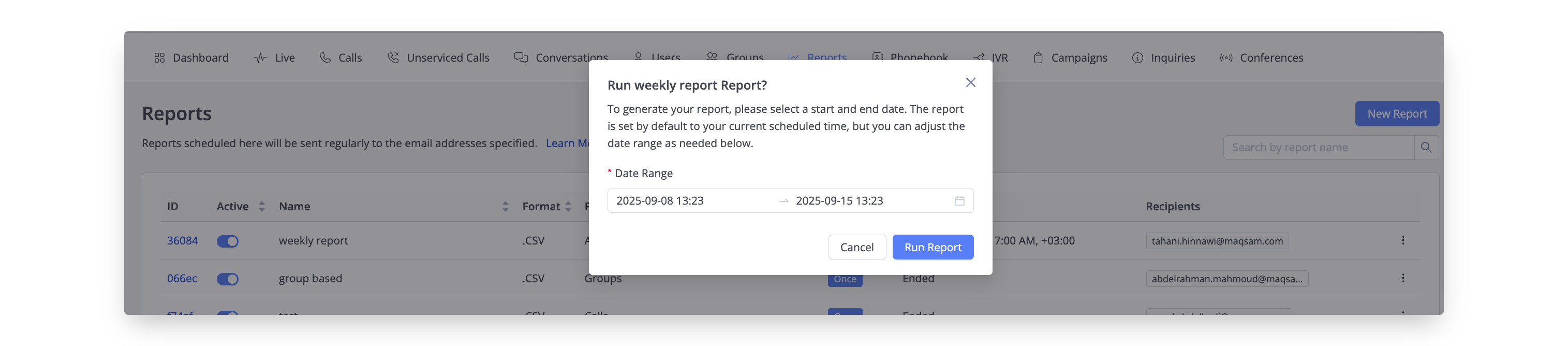Click the search magnifier icon

click(1426, 148)
